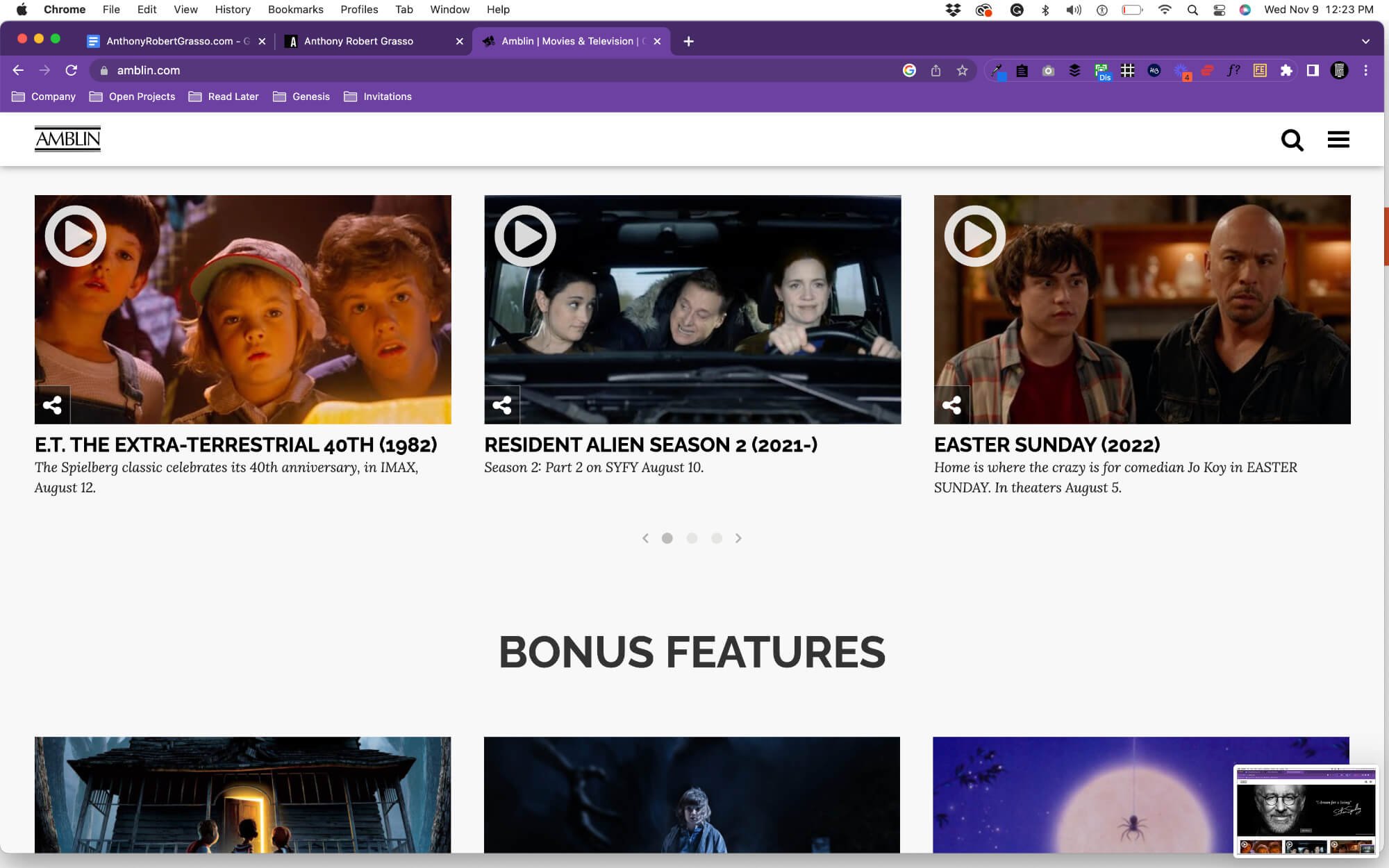
Task: Share the E.T. The Extra-Terrestrial card
Action: pyautogui.click(x=52, y=405)
